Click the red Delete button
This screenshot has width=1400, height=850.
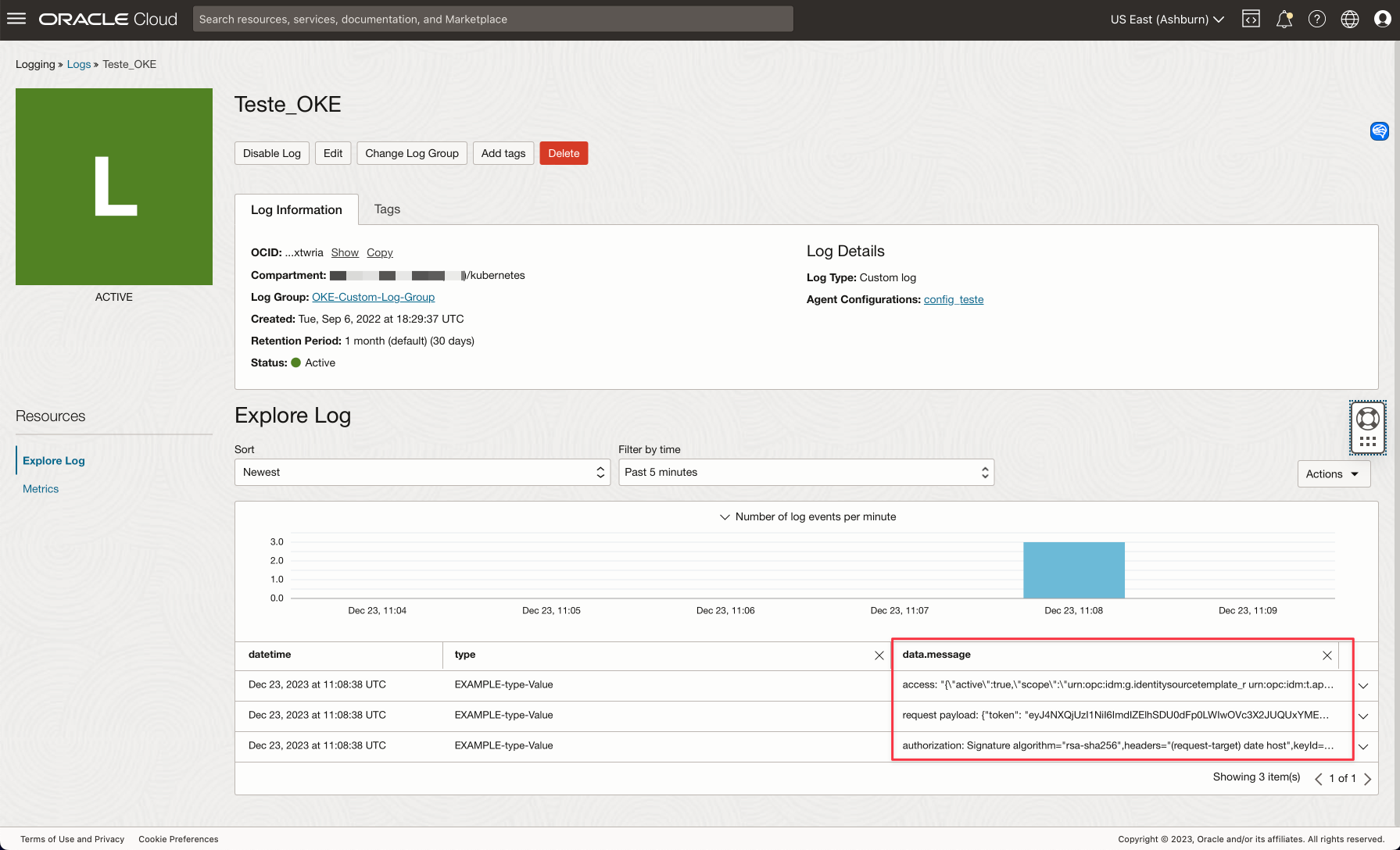coord(564,154)
